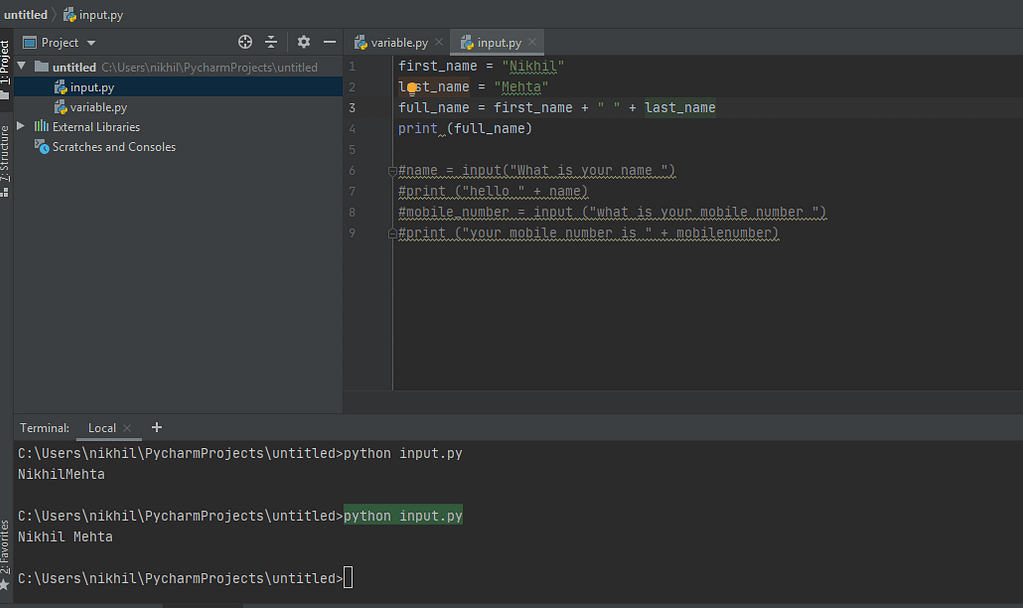
Task: Expand External Libraries node
Action: pyautogui.click(x=21, y=125)
